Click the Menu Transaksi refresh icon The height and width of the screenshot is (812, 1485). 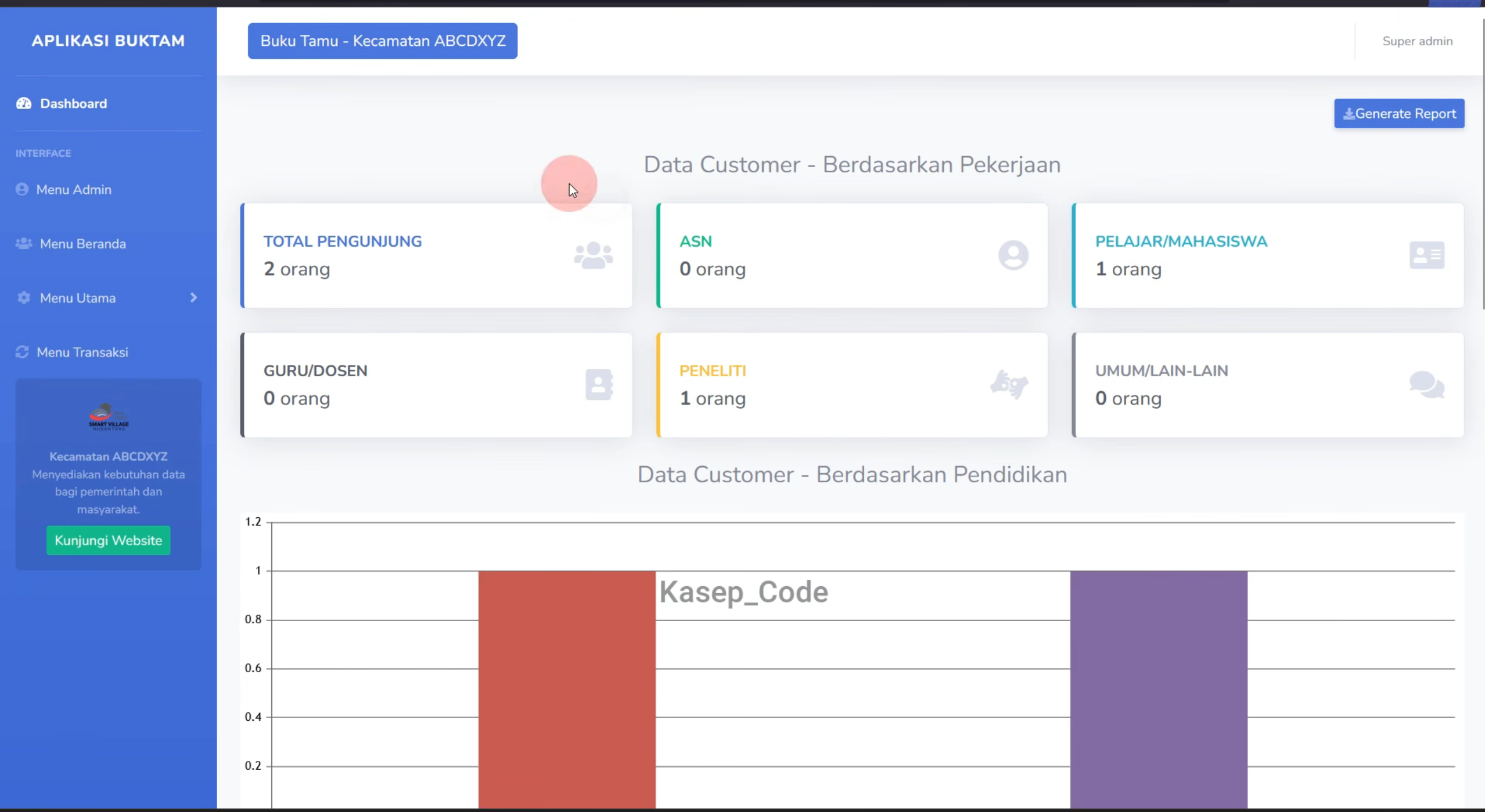[x=22, y=352]
